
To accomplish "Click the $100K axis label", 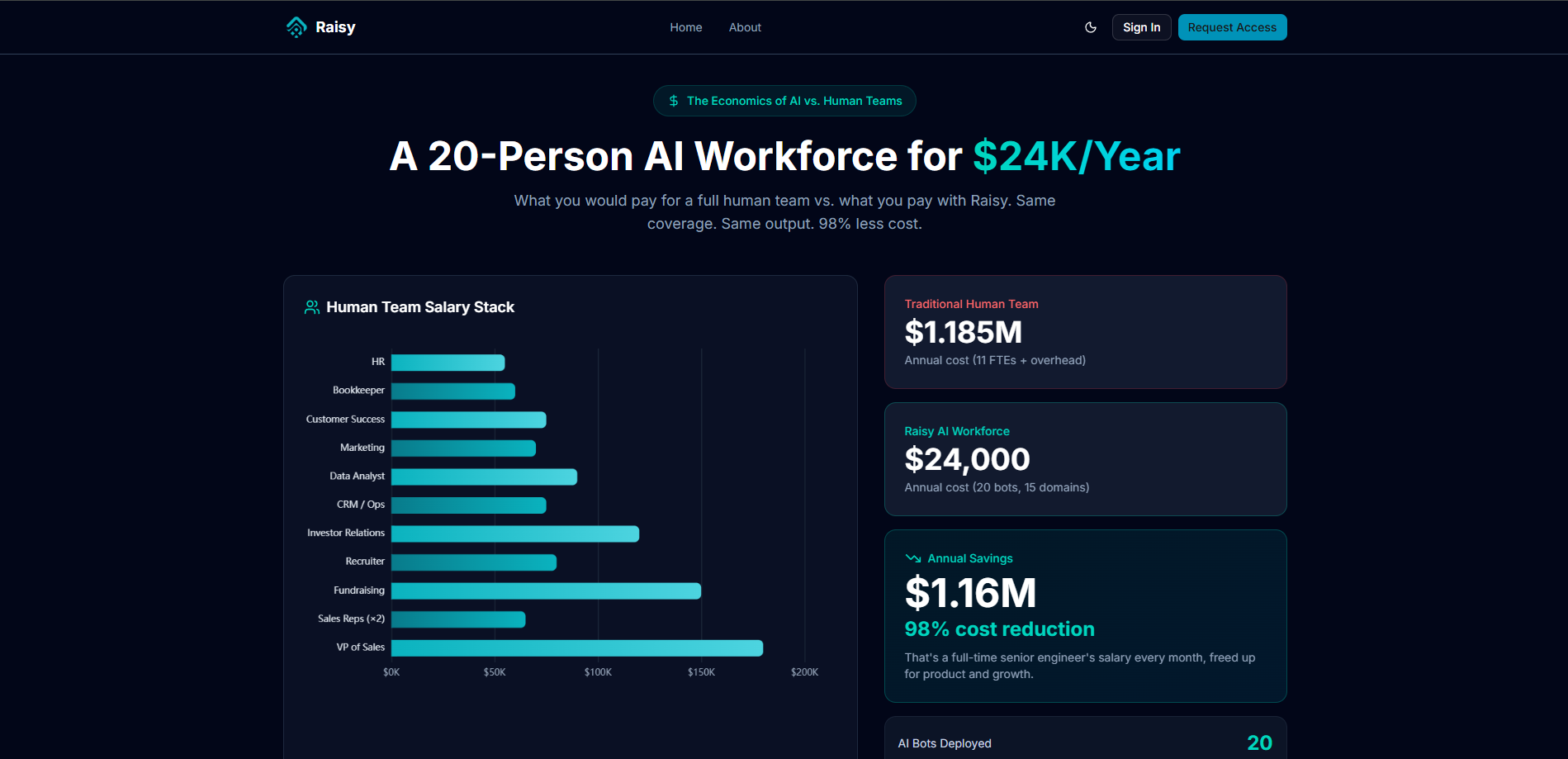I will pos(598,672).
